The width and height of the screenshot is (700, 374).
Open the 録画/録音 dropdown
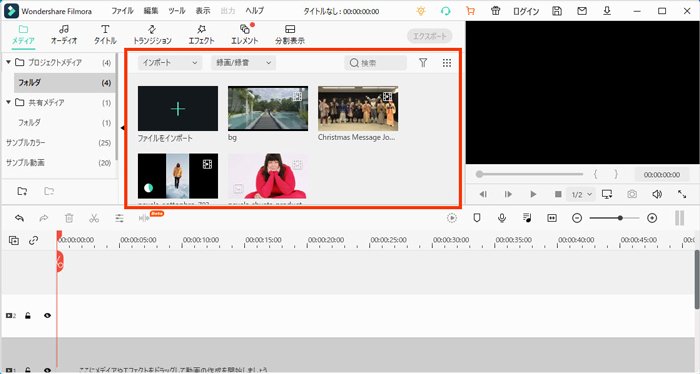[x=243, y=63]
